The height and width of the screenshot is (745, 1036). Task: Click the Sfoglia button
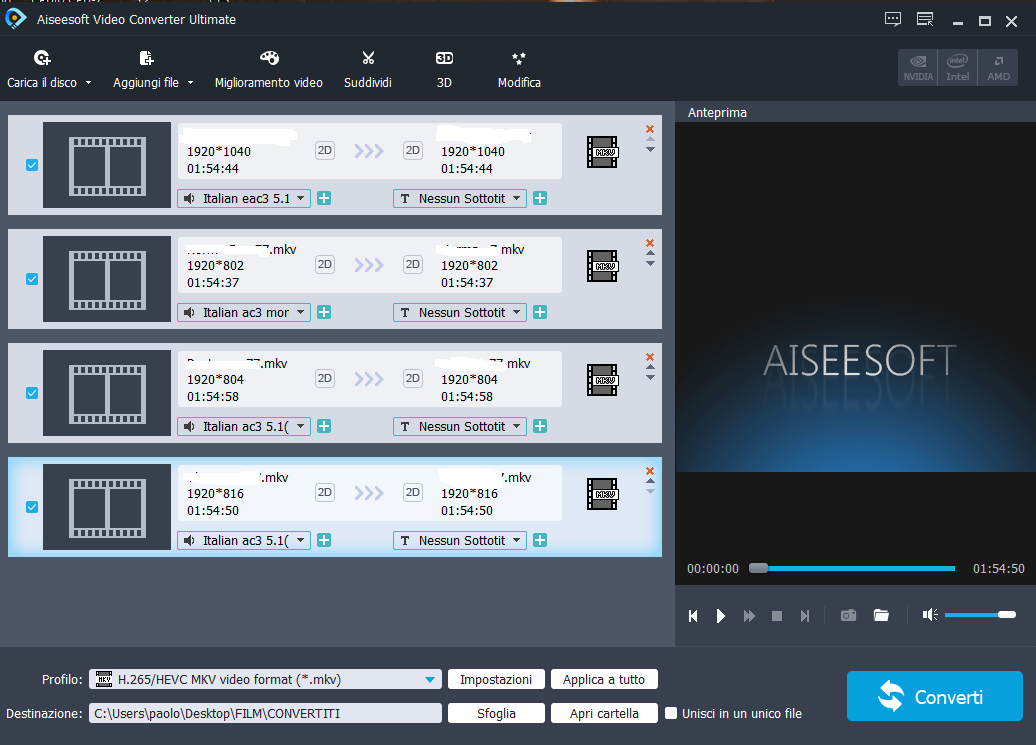click(496, 713)
